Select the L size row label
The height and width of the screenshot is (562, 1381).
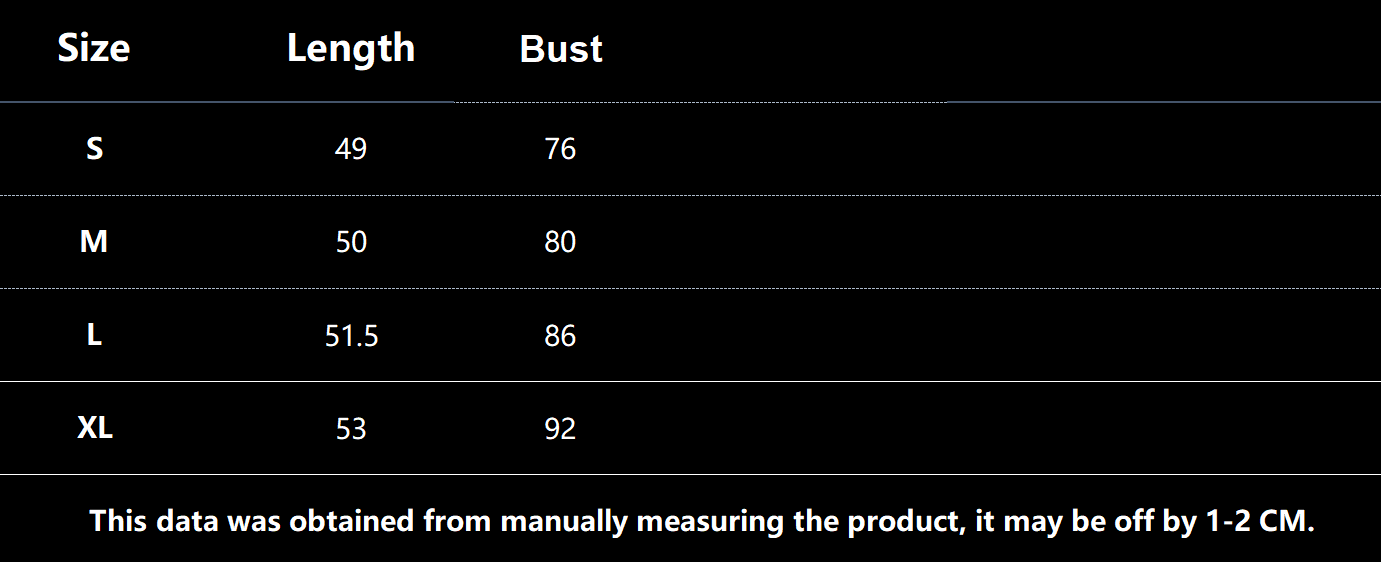point(94,335)
